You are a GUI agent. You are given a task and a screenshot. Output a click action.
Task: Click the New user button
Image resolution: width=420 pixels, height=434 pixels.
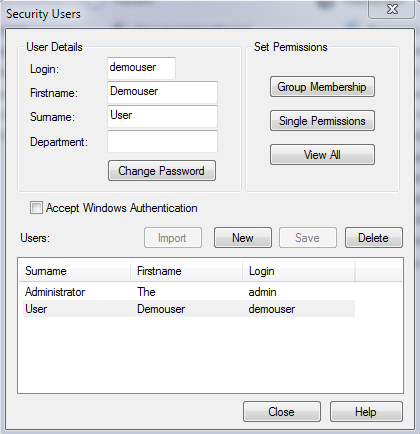tap(243, 238)
